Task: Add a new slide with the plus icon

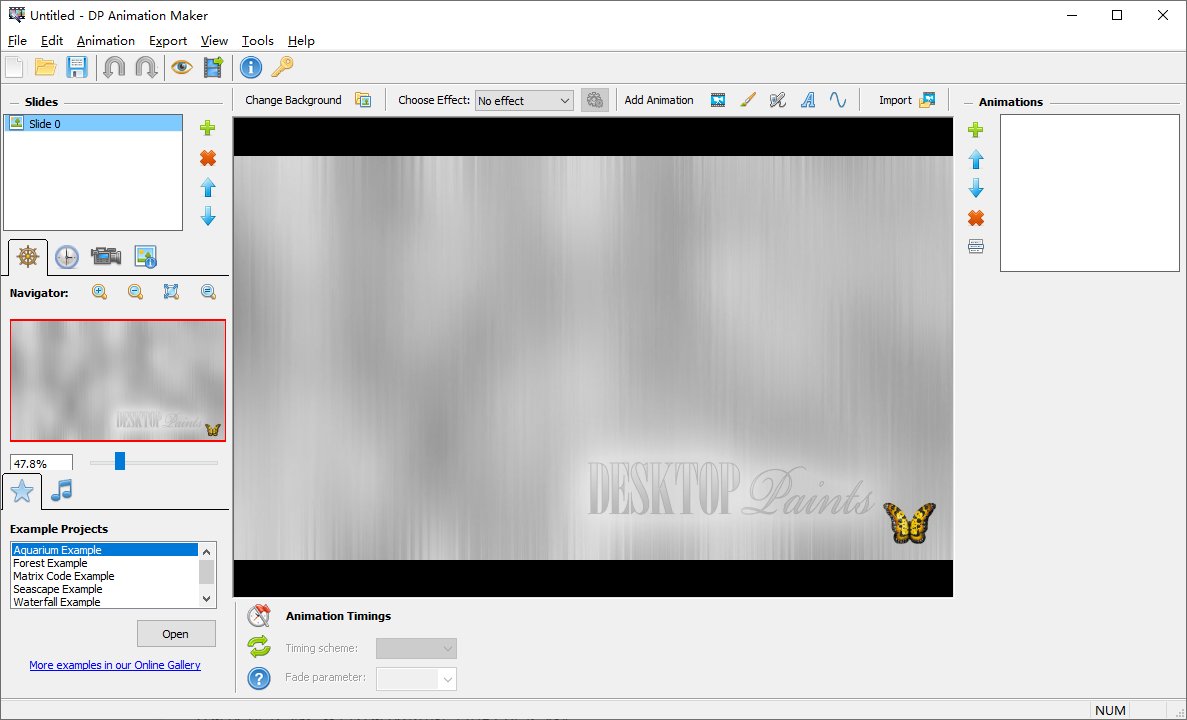Action: (x=207, y=128)
